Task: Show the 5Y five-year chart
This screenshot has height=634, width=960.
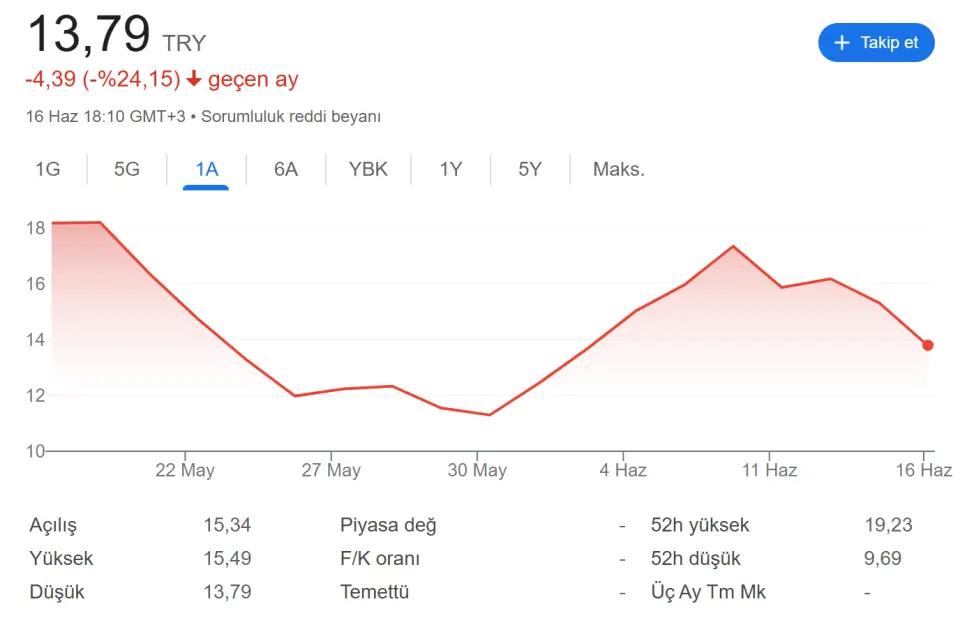Action: tap(530, 169)
